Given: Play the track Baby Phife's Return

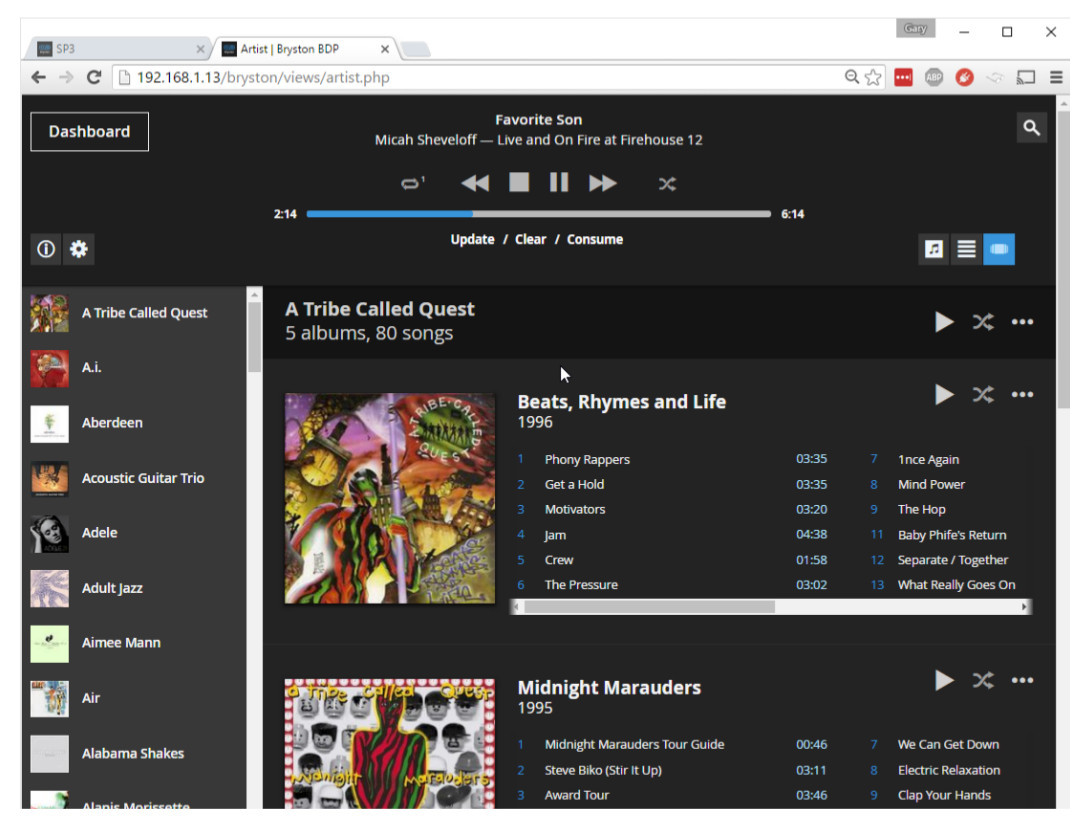Looking at the screenshot, I should click(950, 535).
